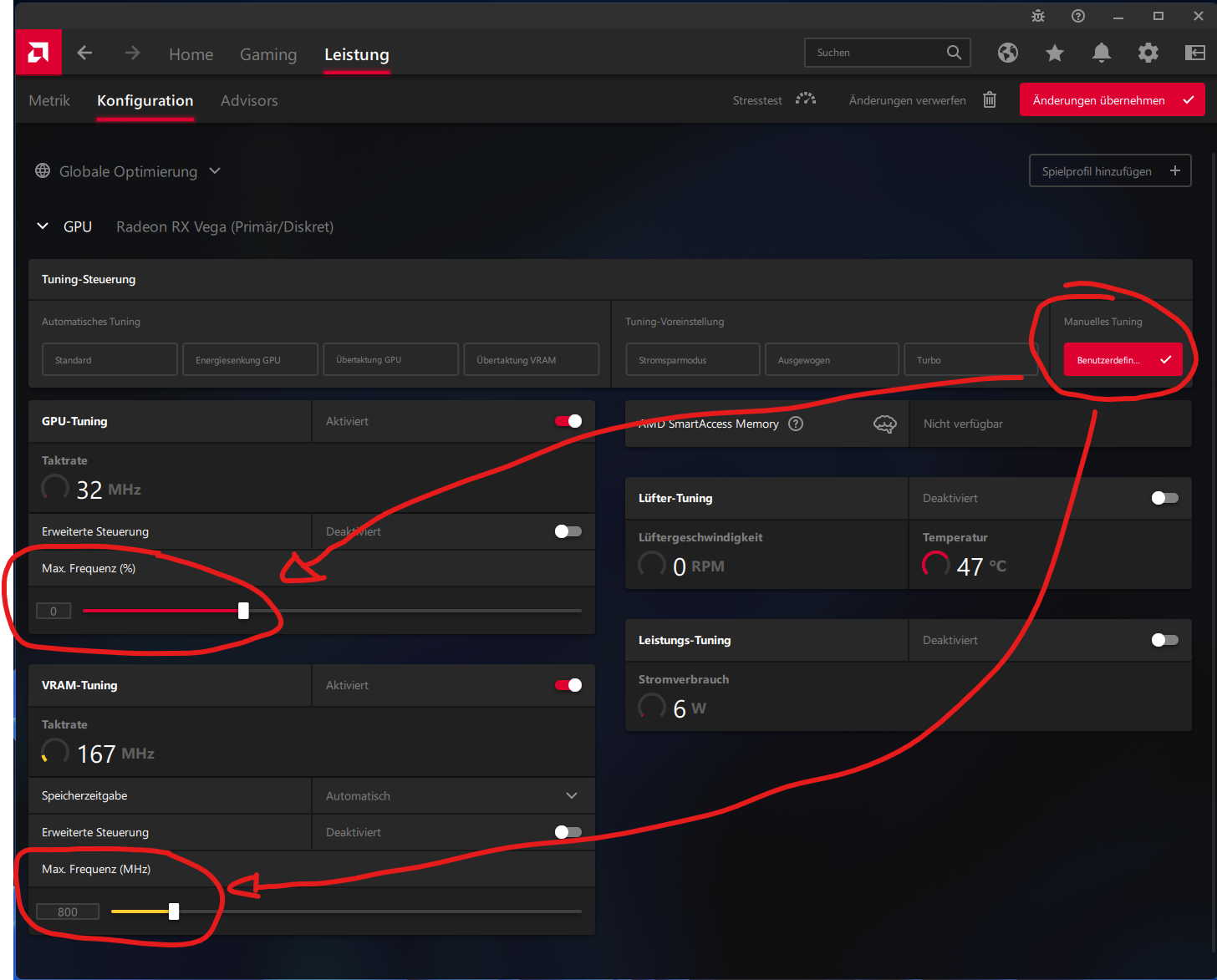1217x980 pixels.
Task: Open the Speicherzeitgabe Automatisch dropdown
Action: point(453,795)
